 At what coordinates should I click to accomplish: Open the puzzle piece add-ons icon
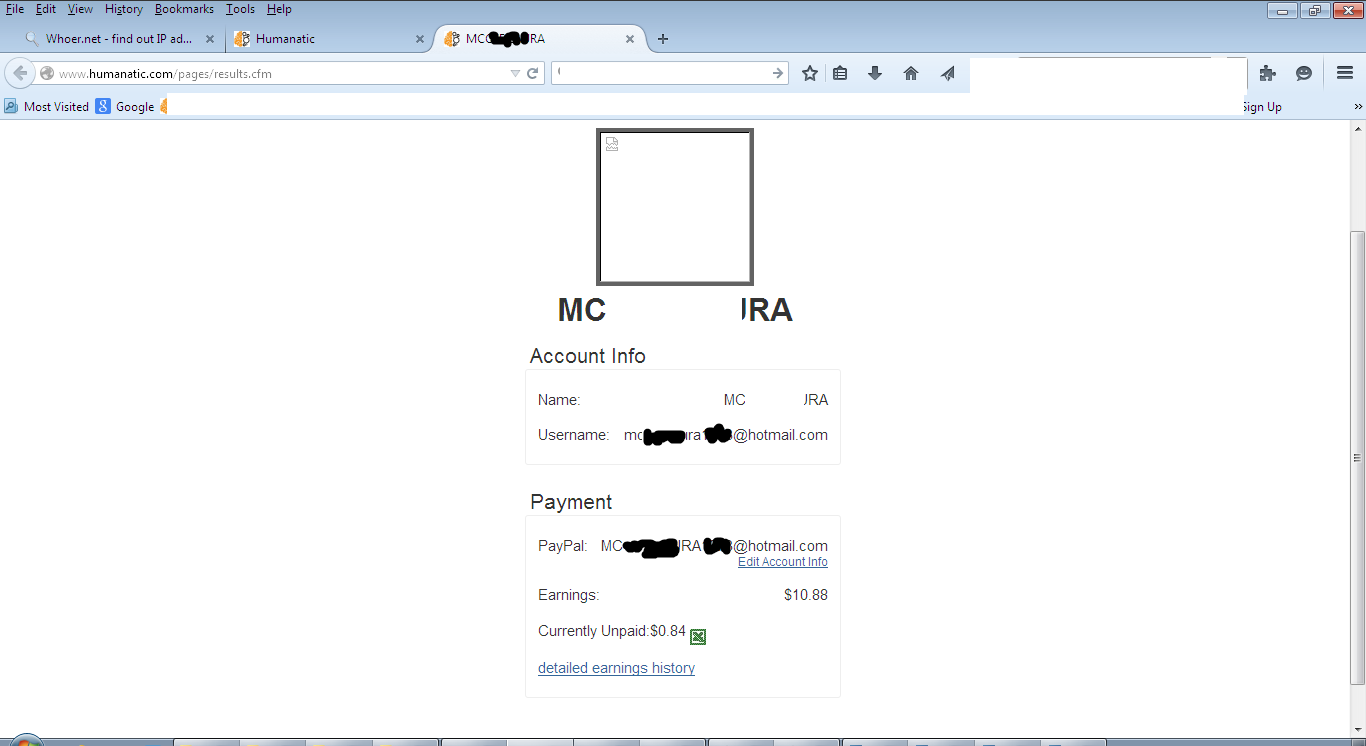click(x=1268, y=73)
